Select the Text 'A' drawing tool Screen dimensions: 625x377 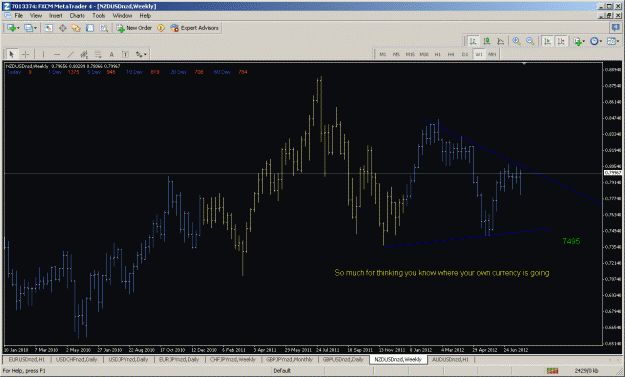coord(112,54)
